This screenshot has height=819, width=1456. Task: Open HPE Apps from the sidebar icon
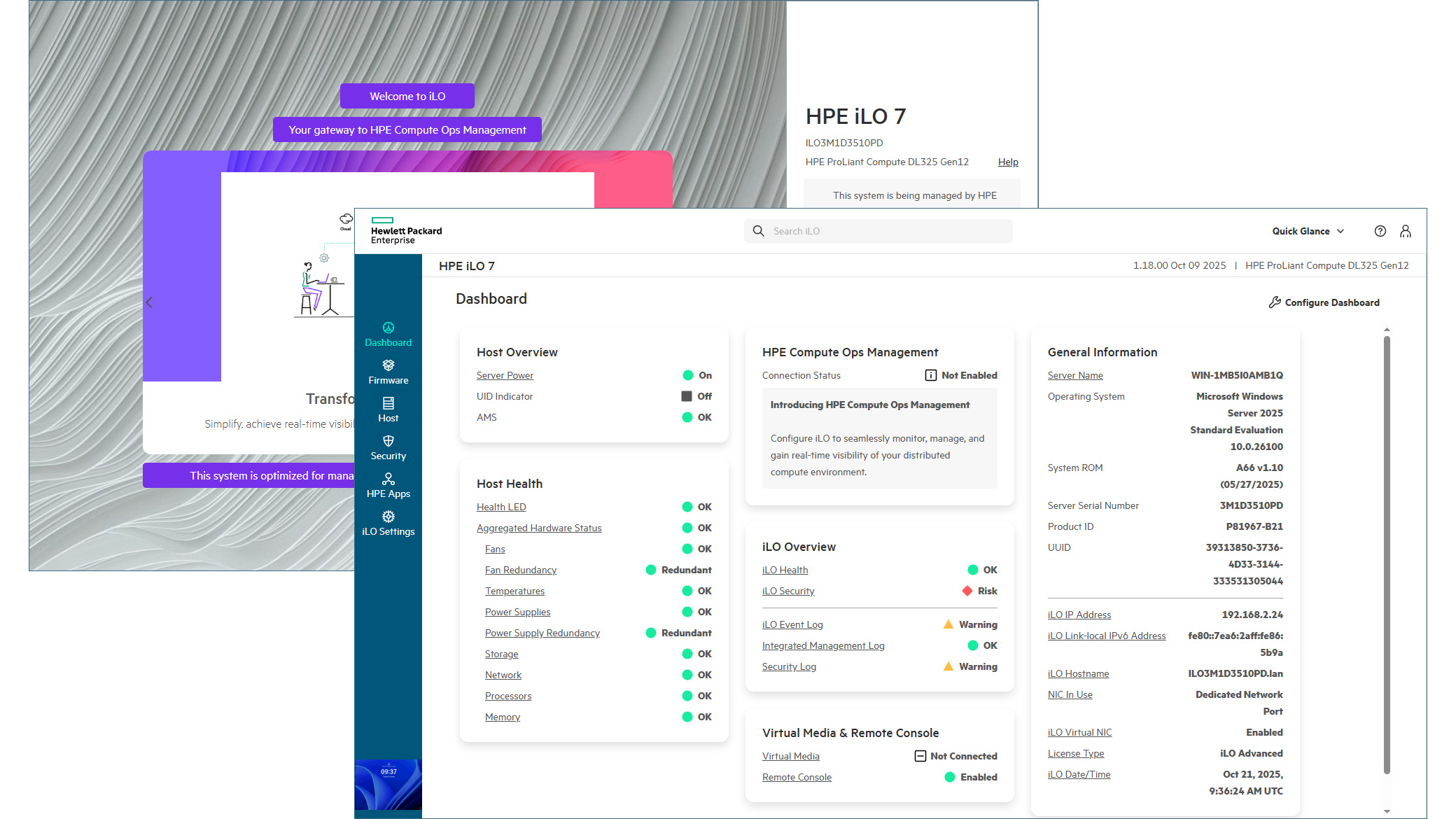tap(388, 479)
